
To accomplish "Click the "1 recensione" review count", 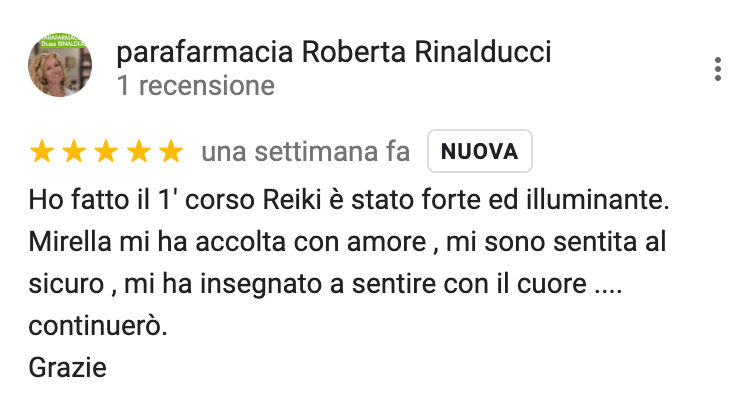I will click(x=196, y=86).
